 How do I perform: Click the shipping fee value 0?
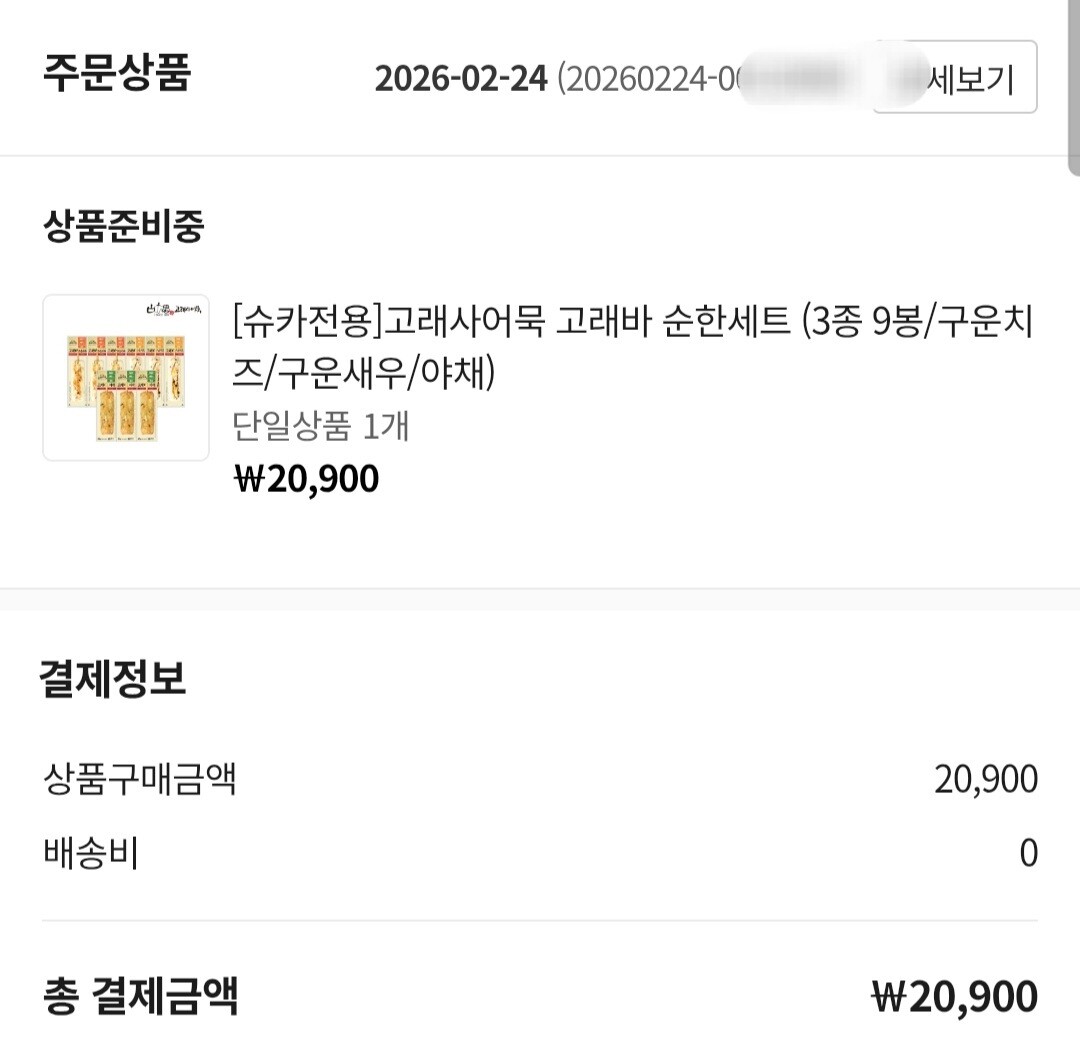1028,854
